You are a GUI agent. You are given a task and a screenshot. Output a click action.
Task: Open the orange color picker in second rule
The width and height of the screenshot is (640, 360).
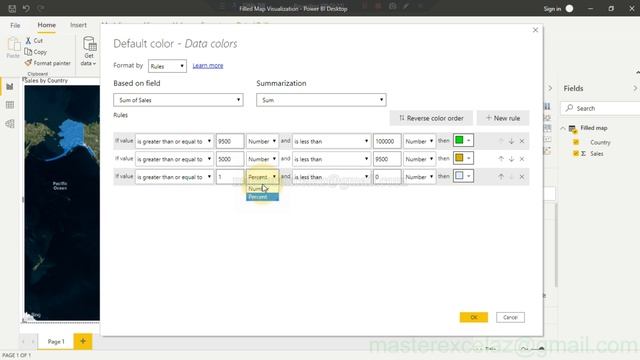click(463, 158)
